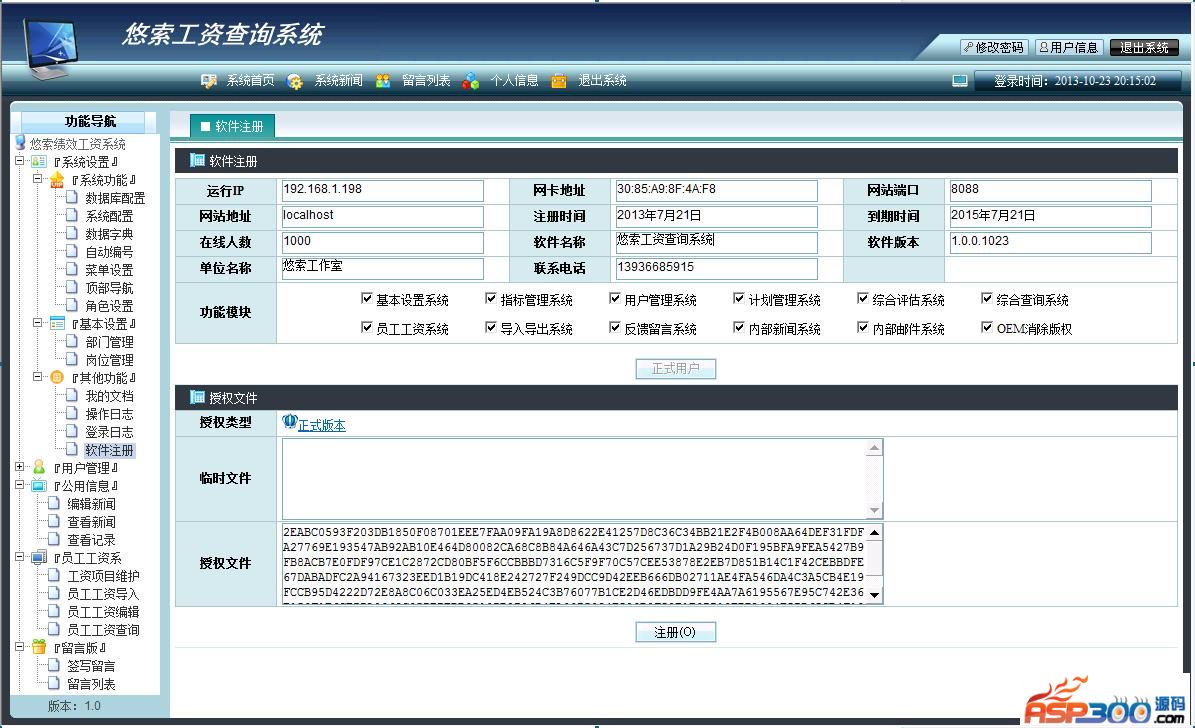Click the 临时文件 scrollbar up arrow
The width and height of the screenshot is (1195, 728).
(874, 448)
